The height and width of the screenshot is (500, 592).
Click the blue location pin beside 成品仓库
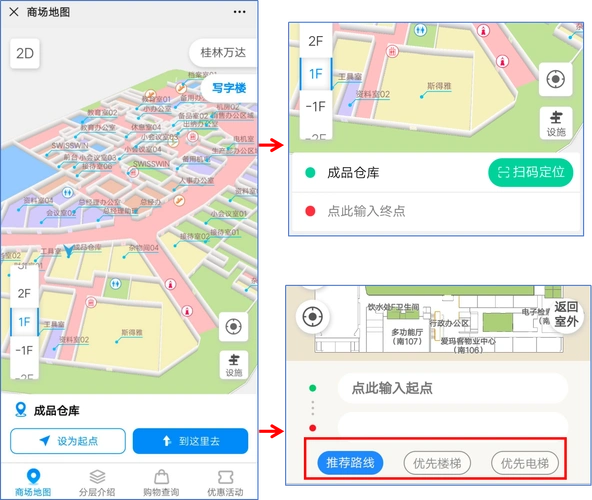point(20,410)
